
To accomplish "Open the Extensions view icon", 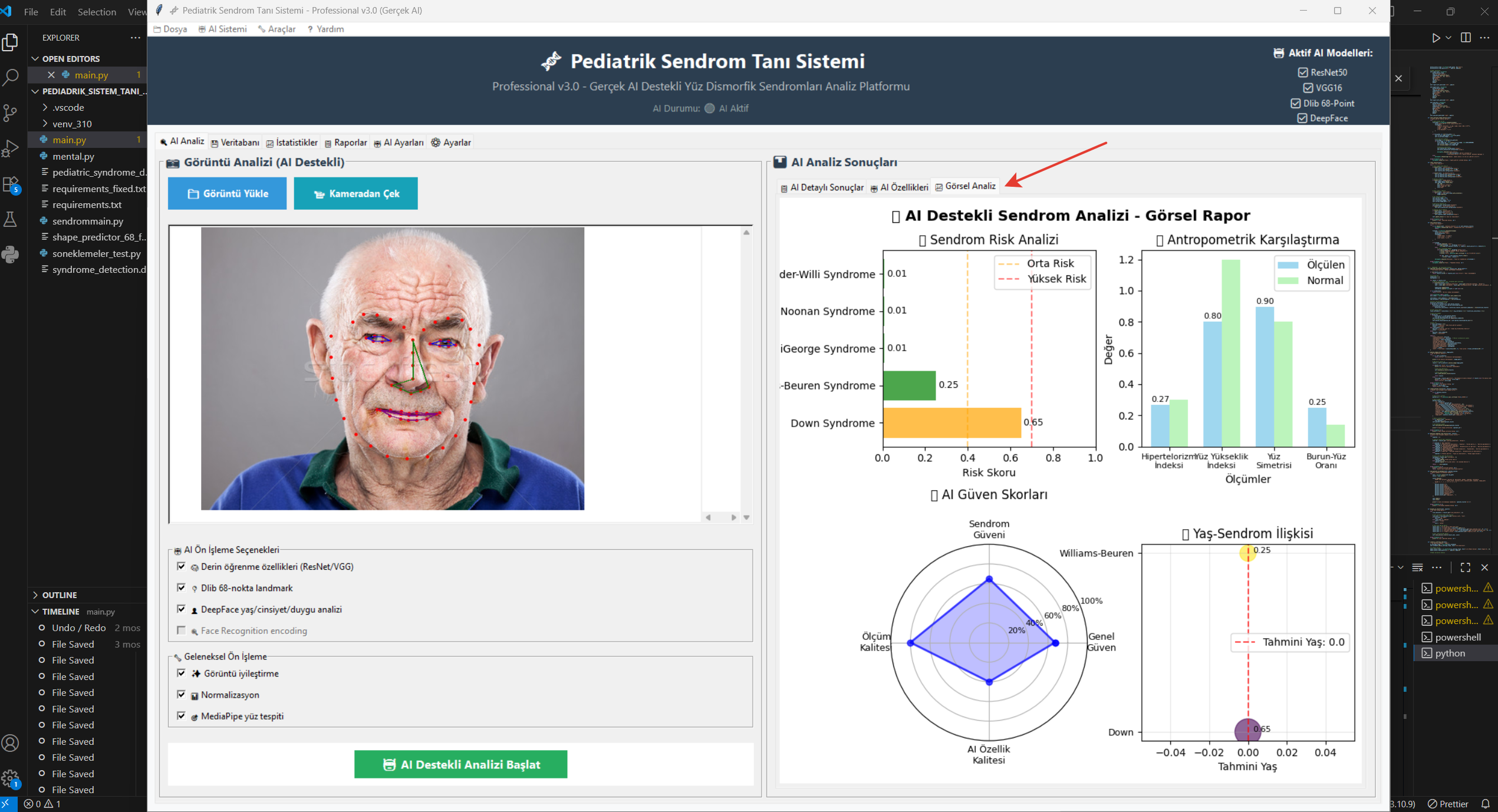I will [x=11, y=184].
